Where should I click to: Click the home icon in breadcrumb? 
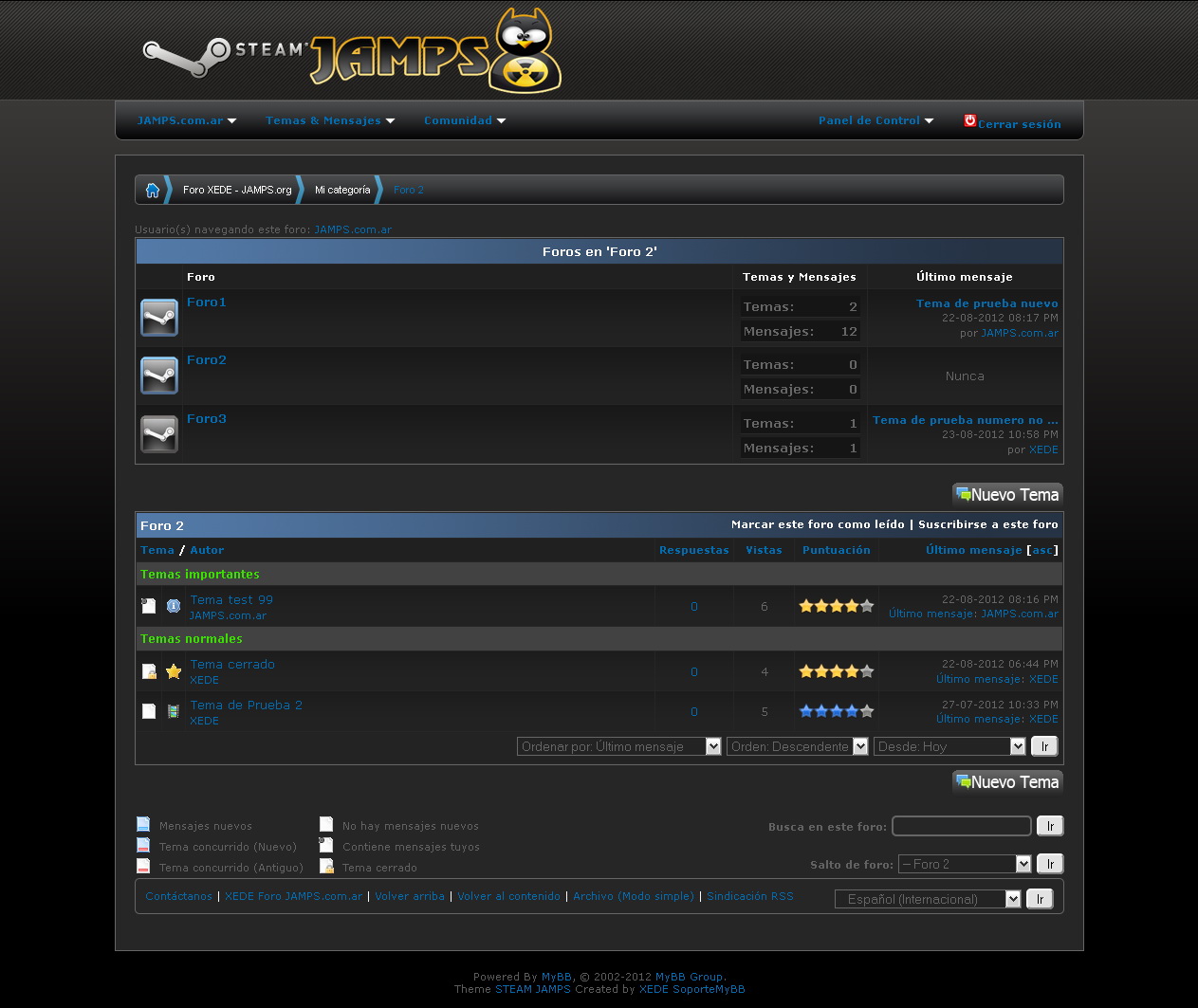(152, 190)
